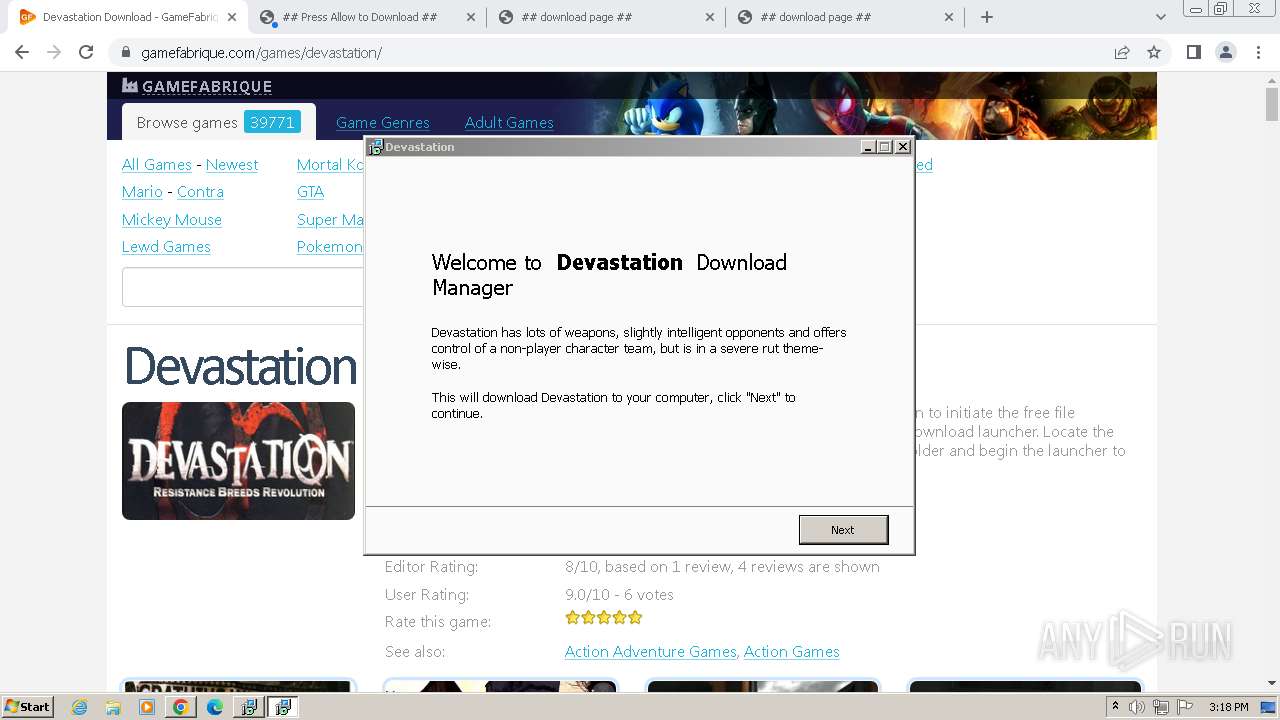View site info lock icon
Screen dimensions: 1280x720
pos(126,53)
